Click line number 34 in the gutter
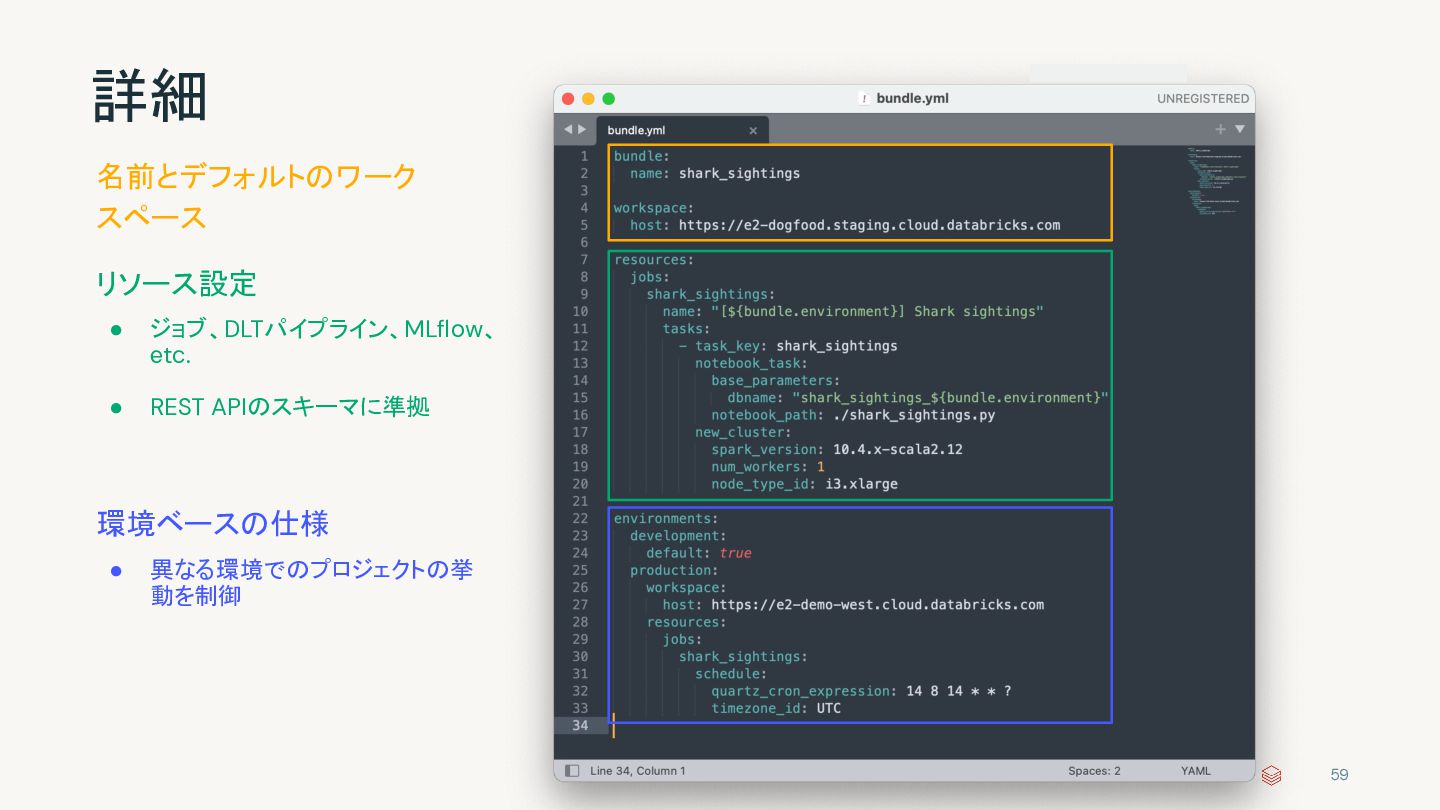 coord(581,726)
